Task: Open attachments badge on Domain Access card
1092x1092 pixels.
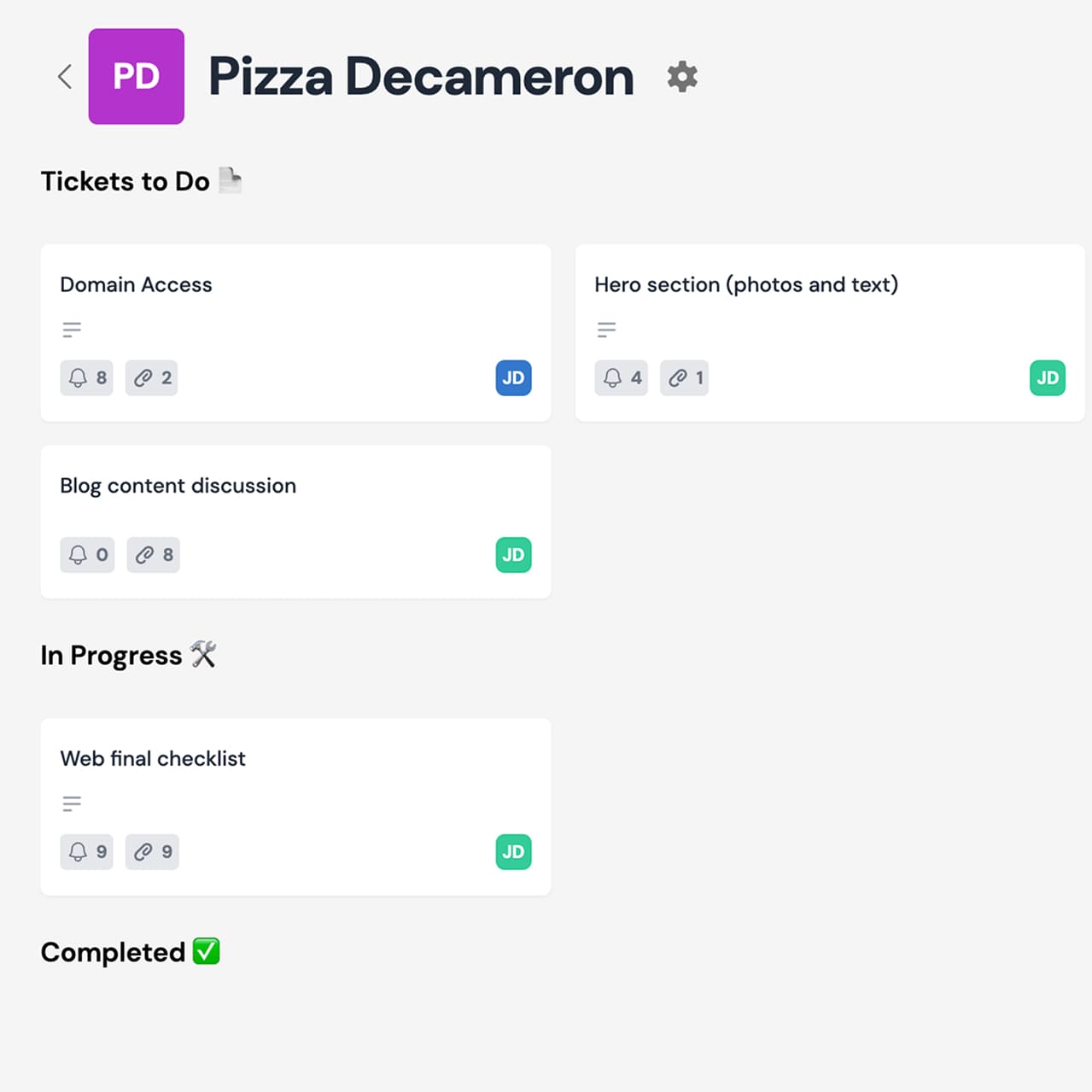Action: pos(151,377)
